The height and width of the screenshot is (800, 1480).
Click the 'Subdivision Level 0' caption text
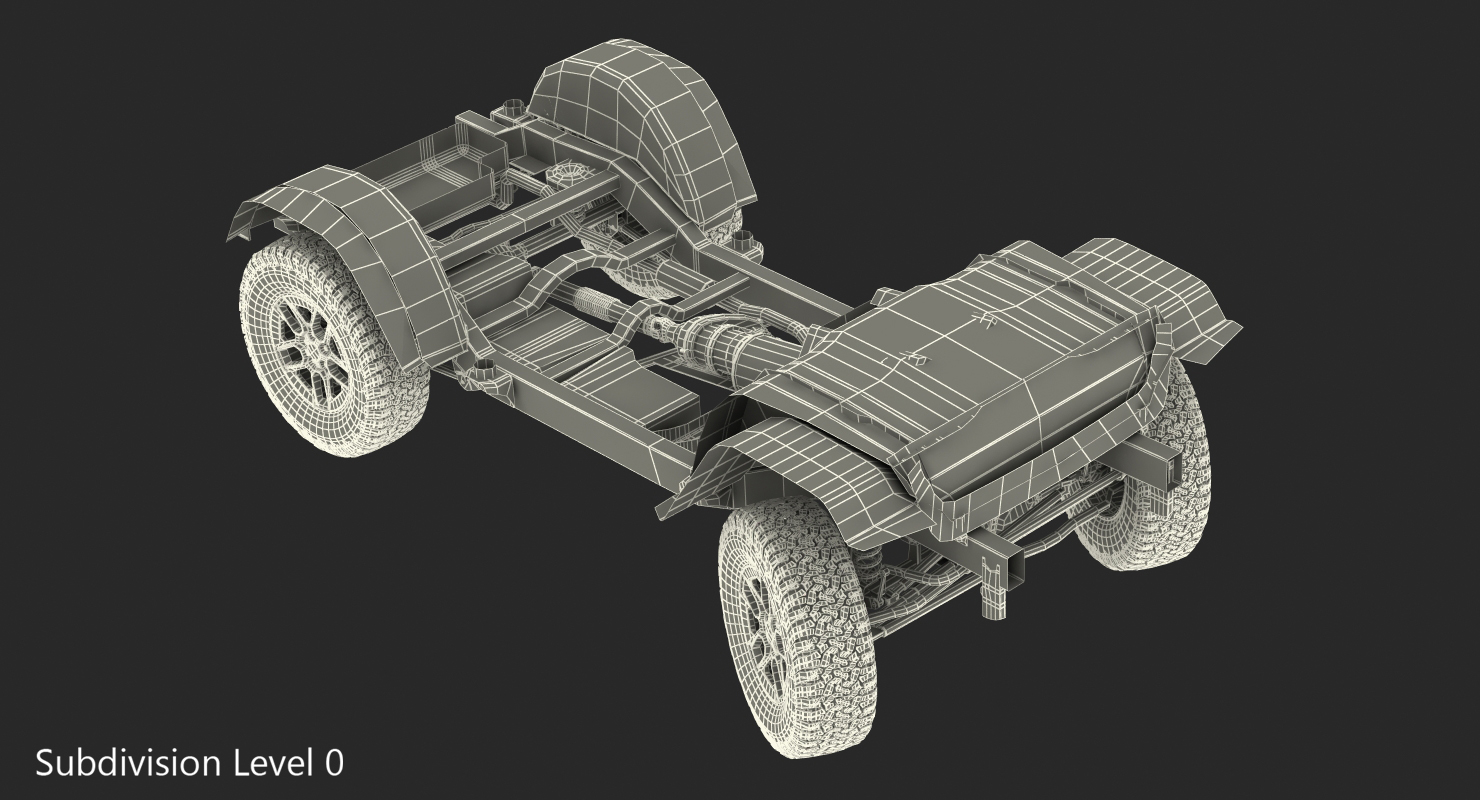pos(190,763)
